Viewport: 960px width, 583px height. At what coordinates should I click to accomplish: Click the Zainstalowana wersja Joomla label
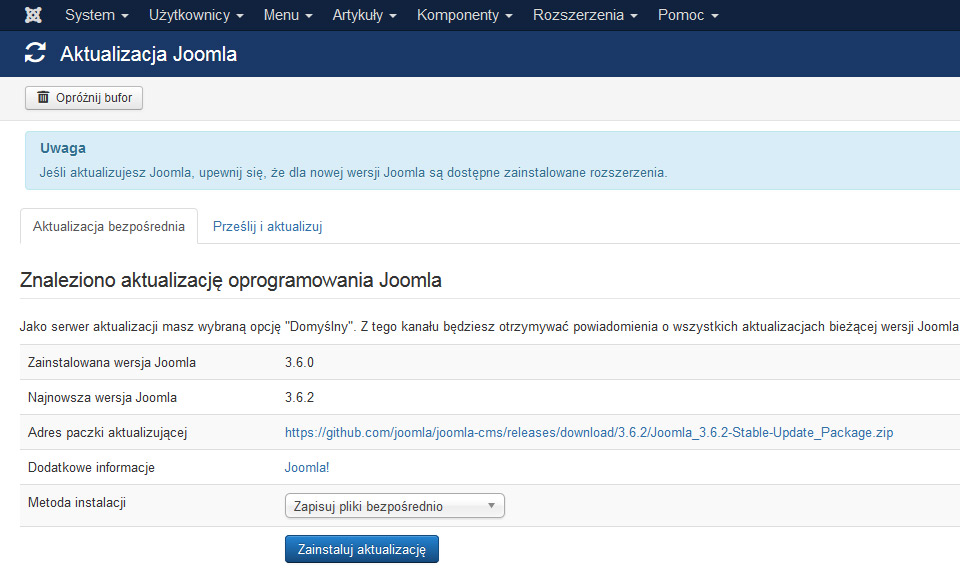point(112,363)
